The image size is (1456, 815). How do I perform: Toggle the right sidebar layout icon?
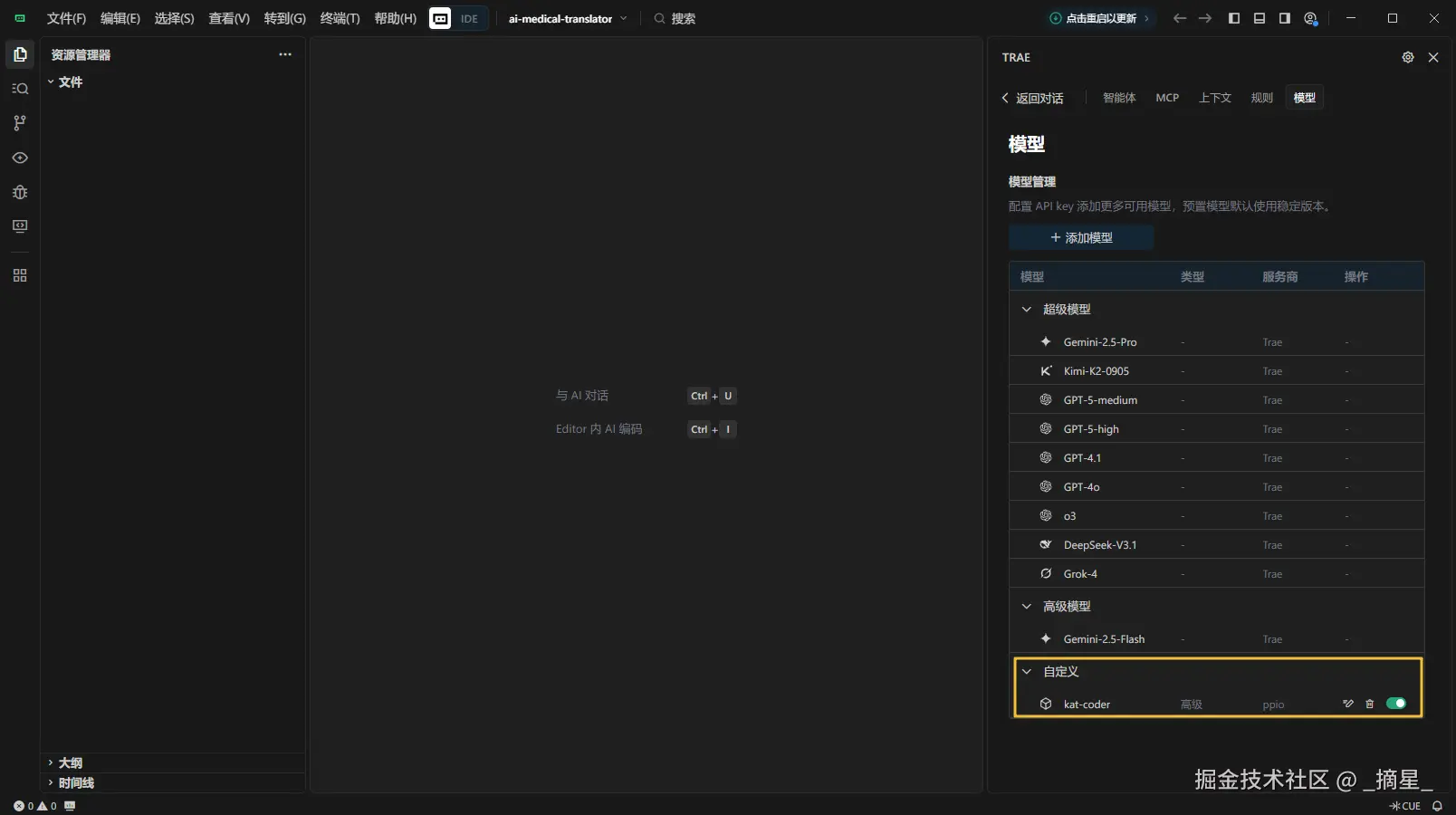(1285, 18)
